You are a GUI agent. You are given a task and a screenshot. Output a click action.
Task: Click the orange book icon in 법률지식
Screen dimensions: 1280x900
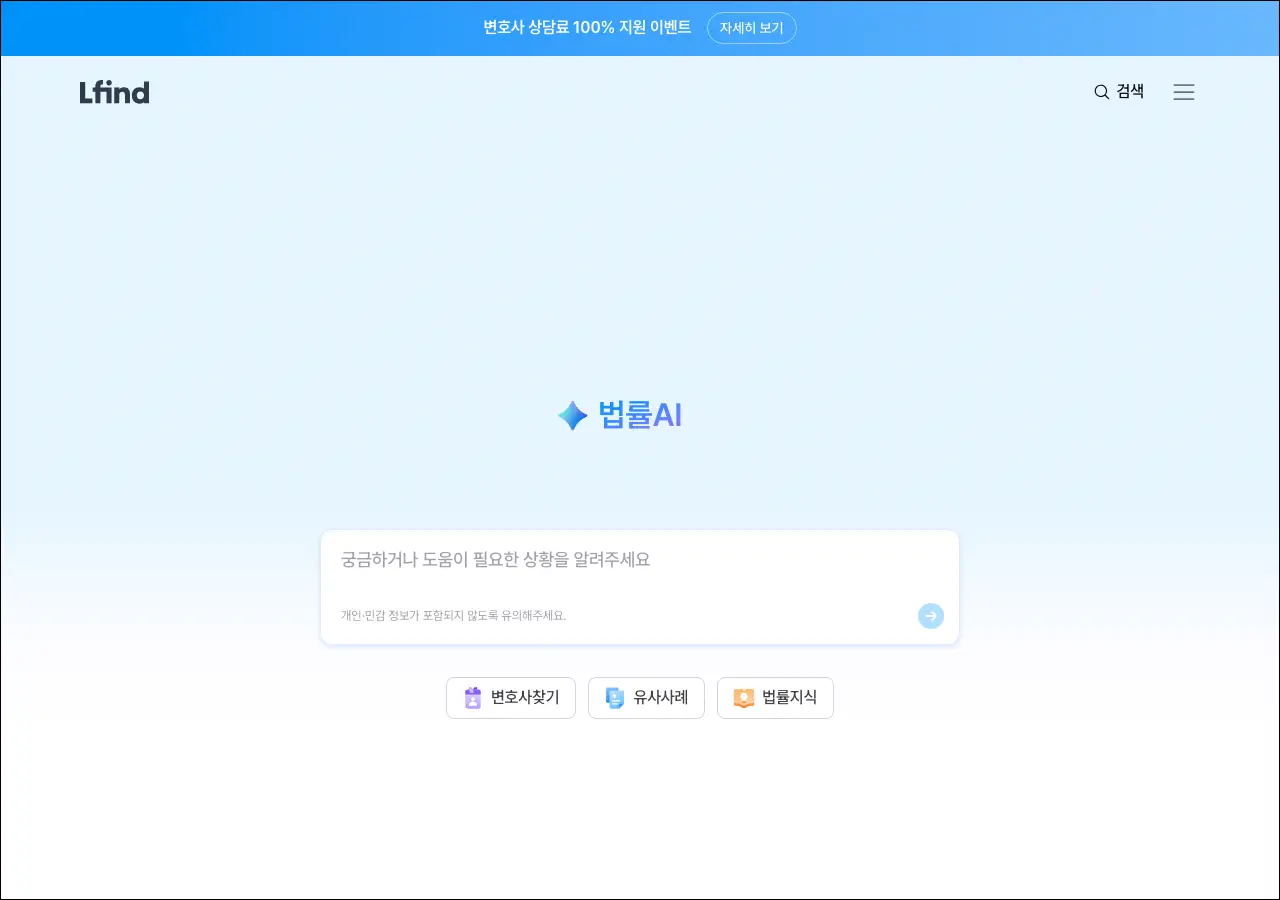click(743, 698)
